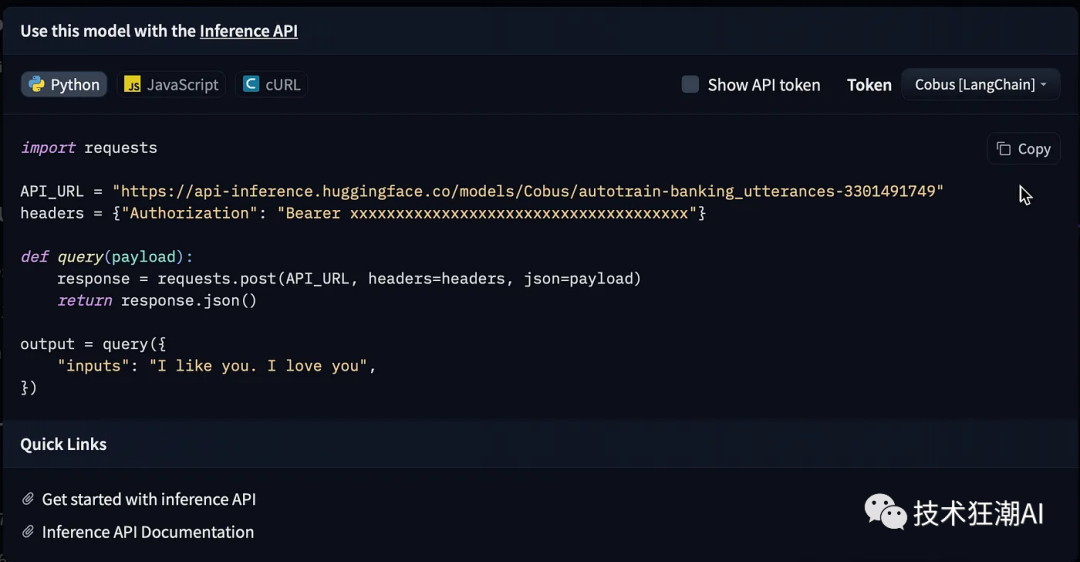The height and width of the screenshot is (562, 1080).
Task: Click the API_URL string in the code
Action: (528, 191)
